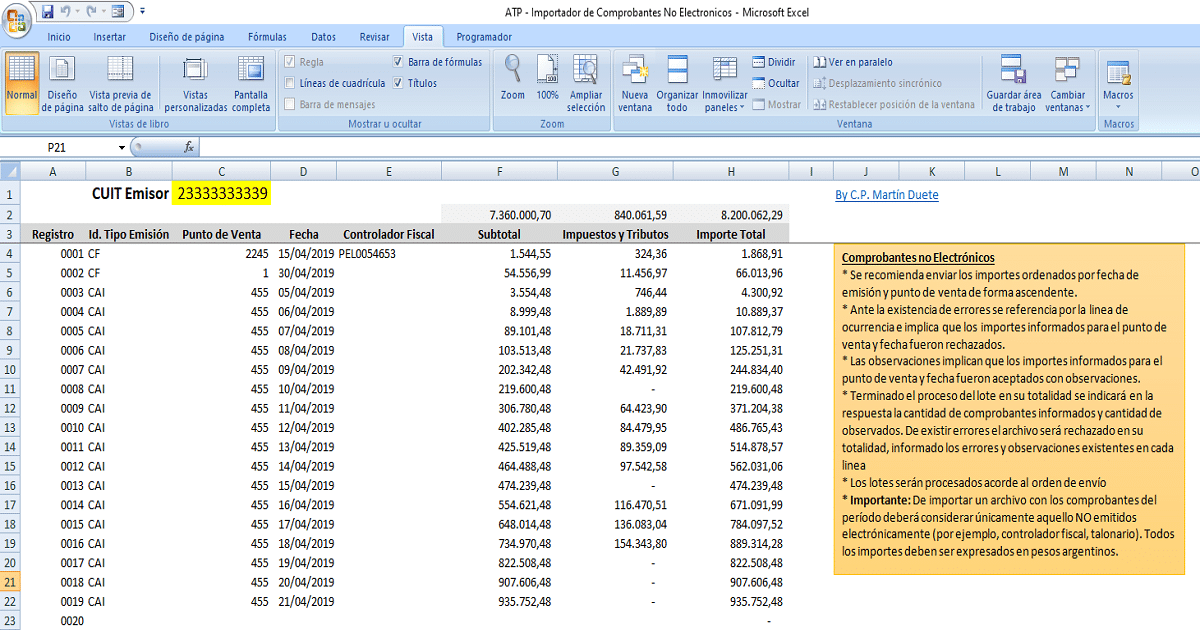Switch to Normal view
1200x630 pixels.
22,82
